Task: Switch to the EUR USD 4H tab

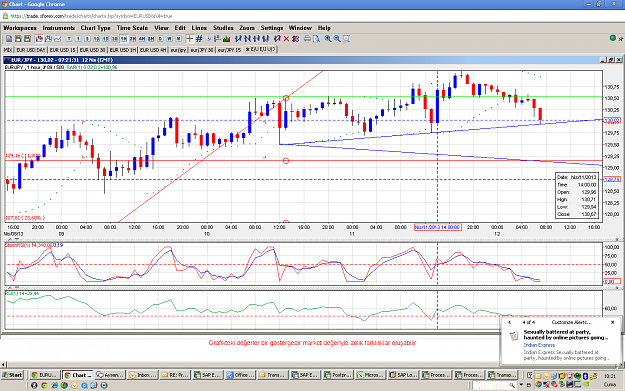Action: pyautogui.click(x=153, y=50)
